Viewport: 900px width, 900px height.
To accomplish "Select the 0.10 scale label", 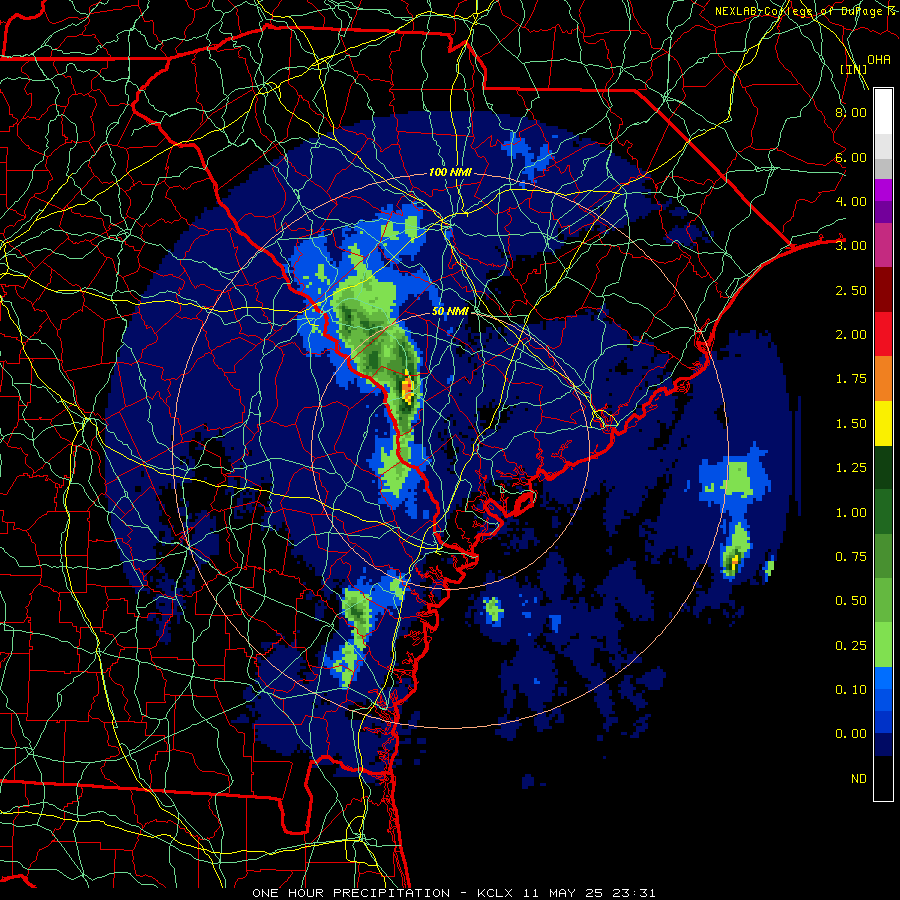I will tap(851, 690).
